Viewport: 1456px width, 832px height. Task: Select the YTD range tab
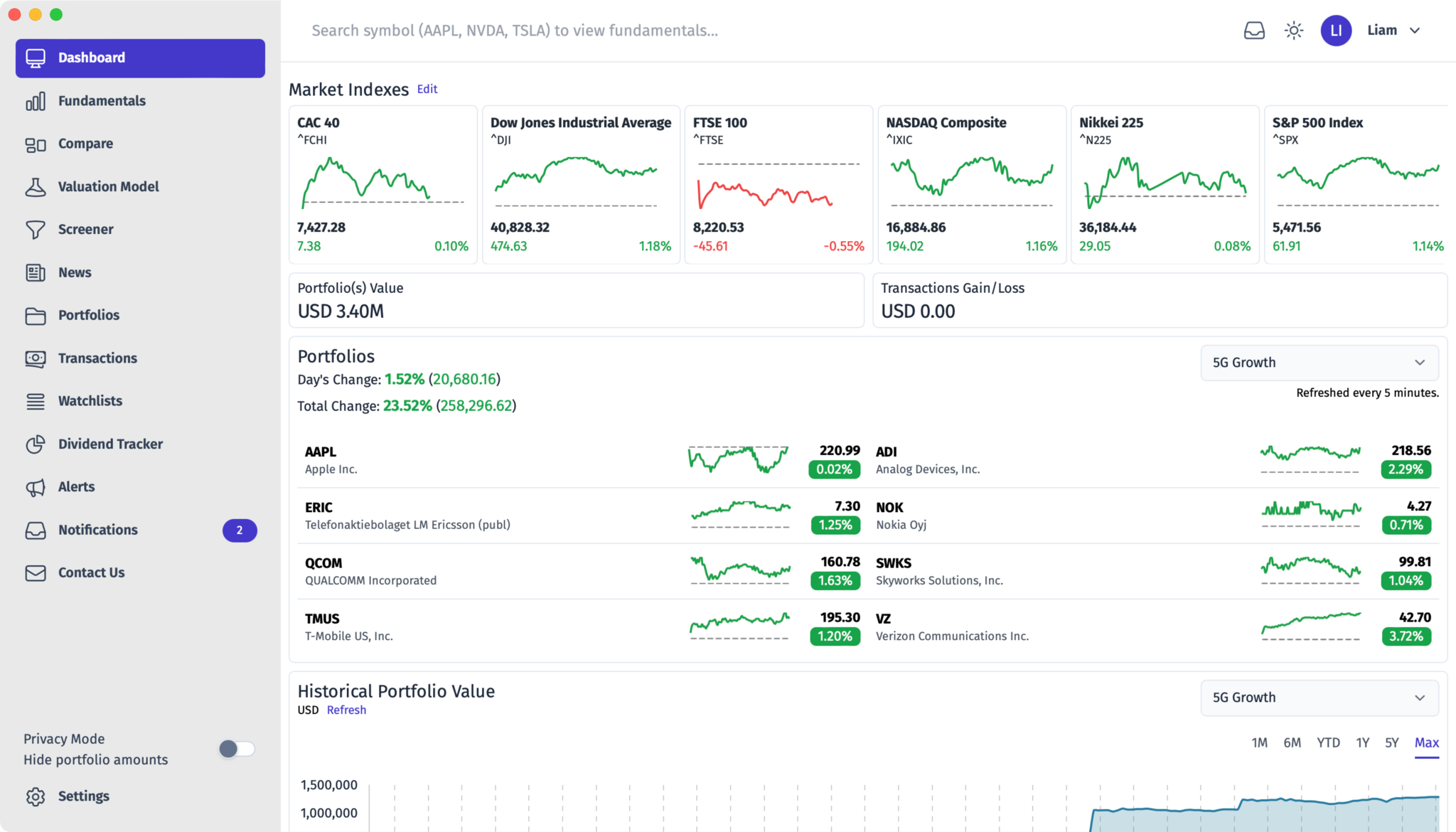click(x=1328, y=743)
